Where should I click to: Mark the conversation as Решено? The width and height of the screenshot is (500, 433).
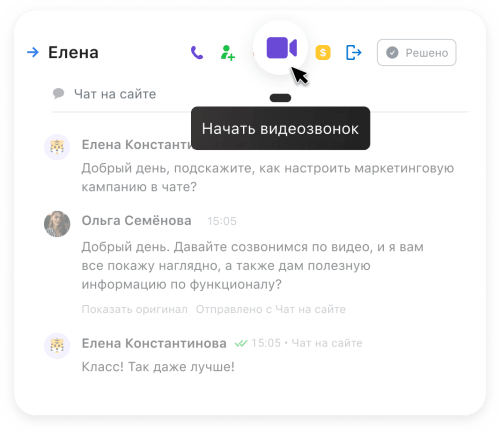(x=416, y=53)
